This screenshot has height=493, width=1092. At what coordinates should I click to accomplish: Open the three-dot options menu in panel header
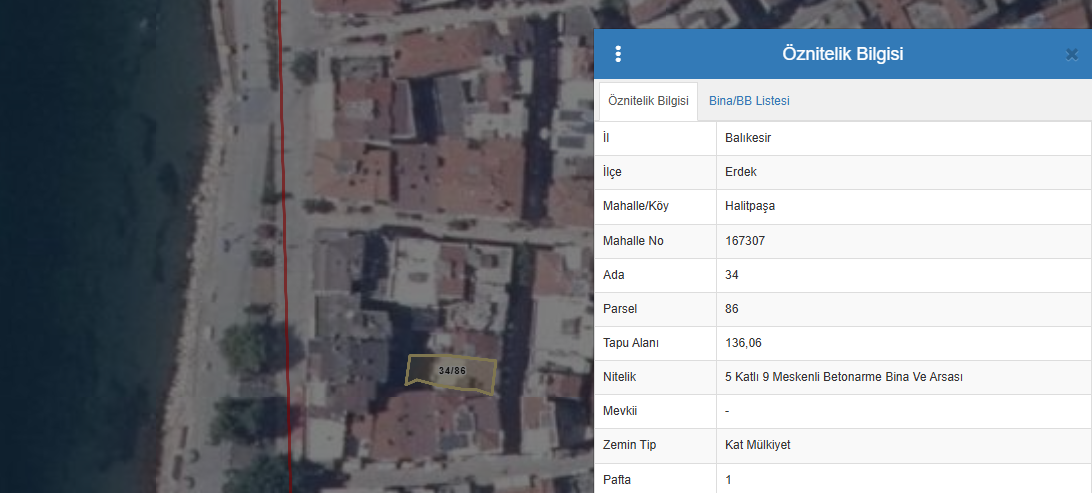point(618,54)
